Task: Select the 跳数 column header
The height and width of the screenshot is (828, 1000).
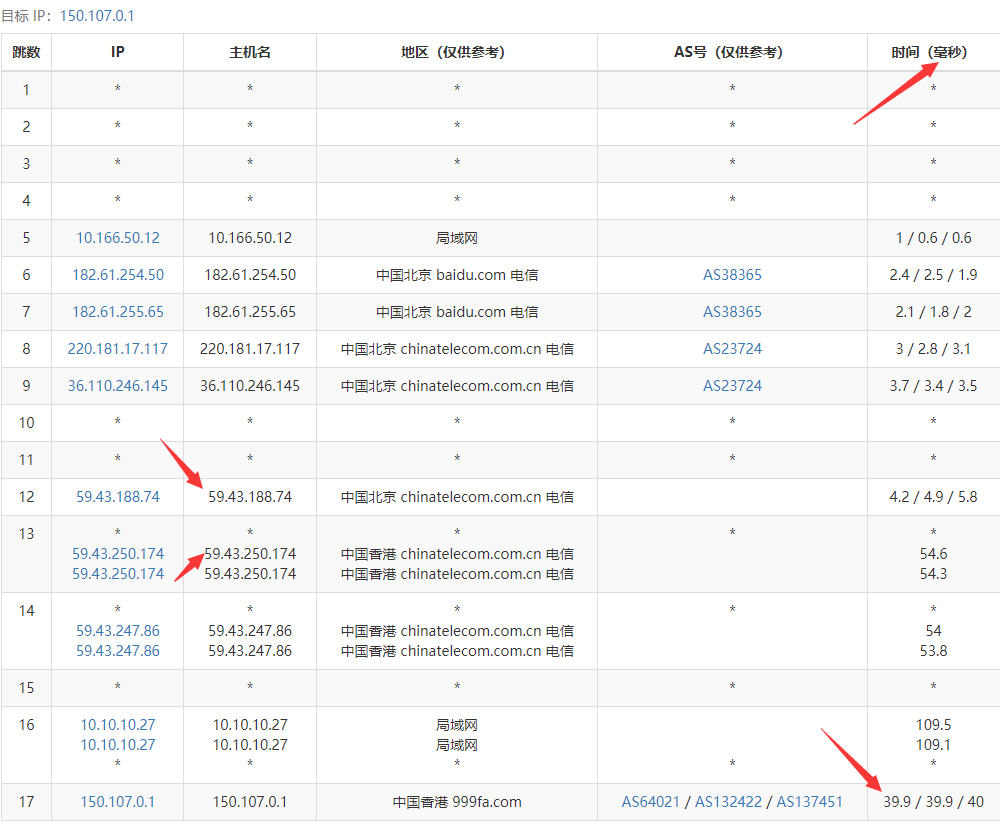Action: pyautogui.click(x=26, y=52)
